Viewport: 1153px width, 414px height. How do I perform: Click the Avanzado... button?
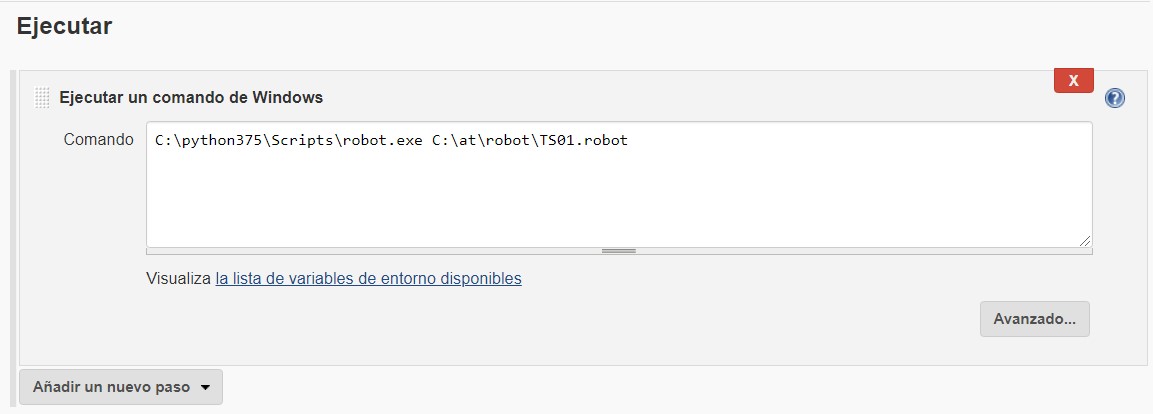(x=1035, y=319)
